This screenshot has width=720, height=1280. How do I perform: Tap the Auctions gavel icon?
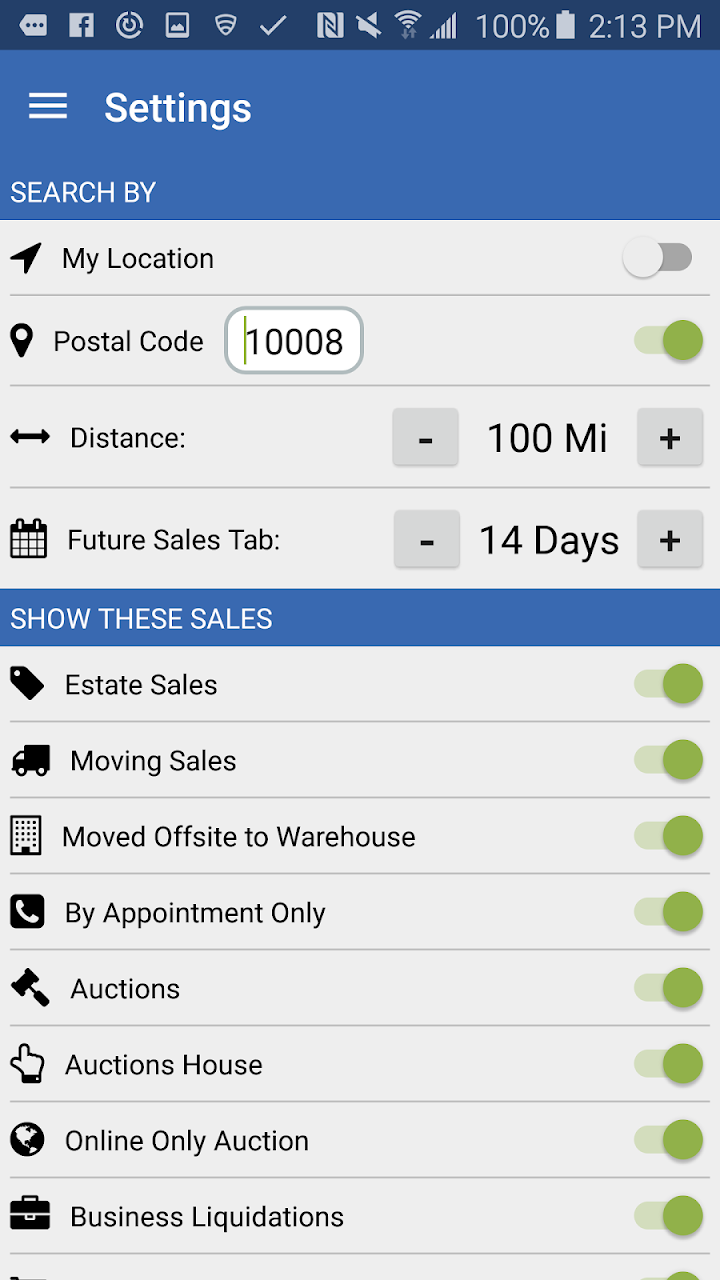tap(30, 988)
